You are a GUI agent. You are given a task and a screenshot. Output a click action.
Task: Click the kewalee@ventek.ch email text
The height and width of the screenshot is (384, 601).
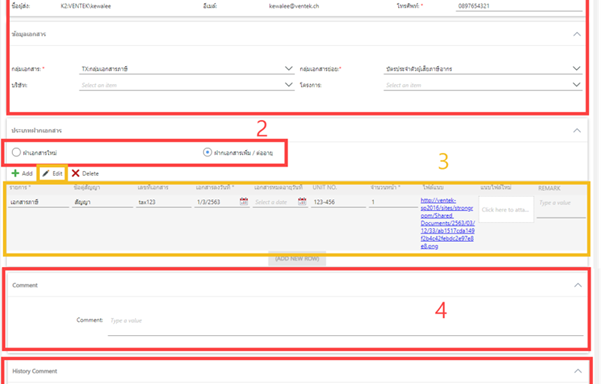tap(294, 6)
